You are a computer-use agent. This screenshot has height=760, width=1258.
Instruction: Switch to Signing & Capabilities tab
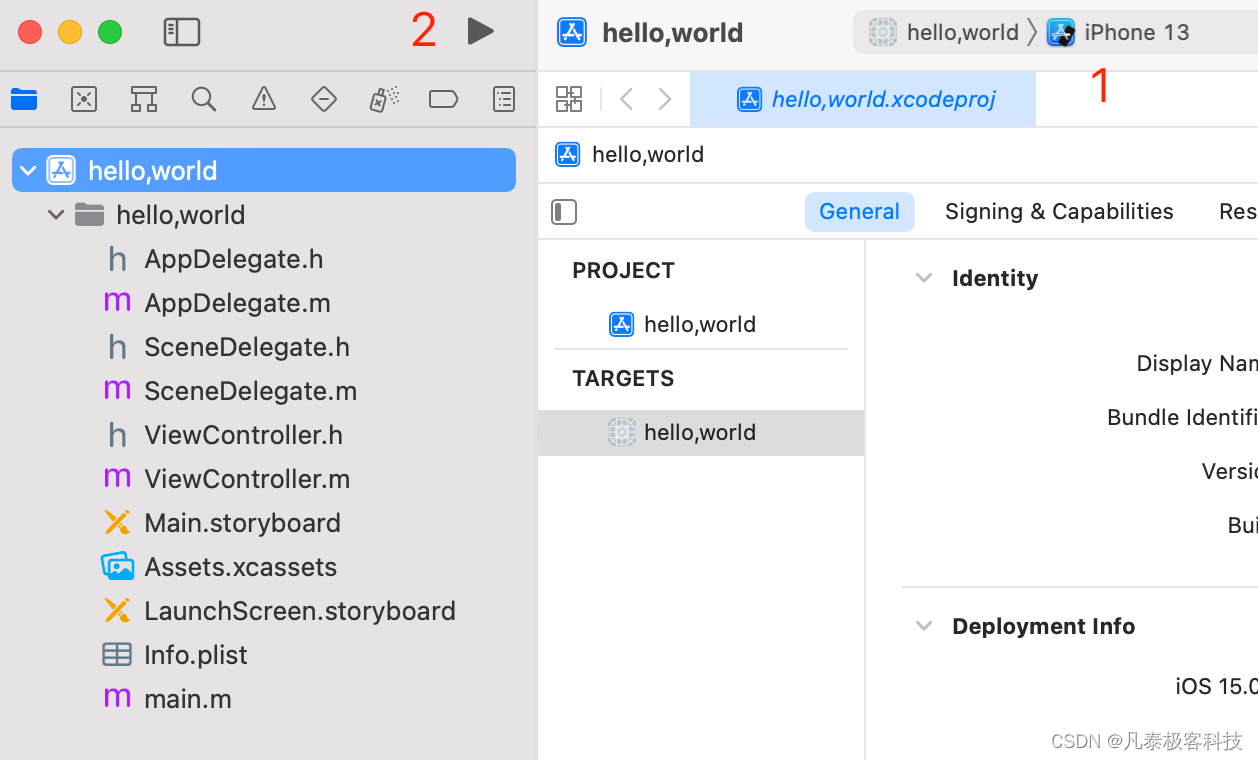(1059, 212)
